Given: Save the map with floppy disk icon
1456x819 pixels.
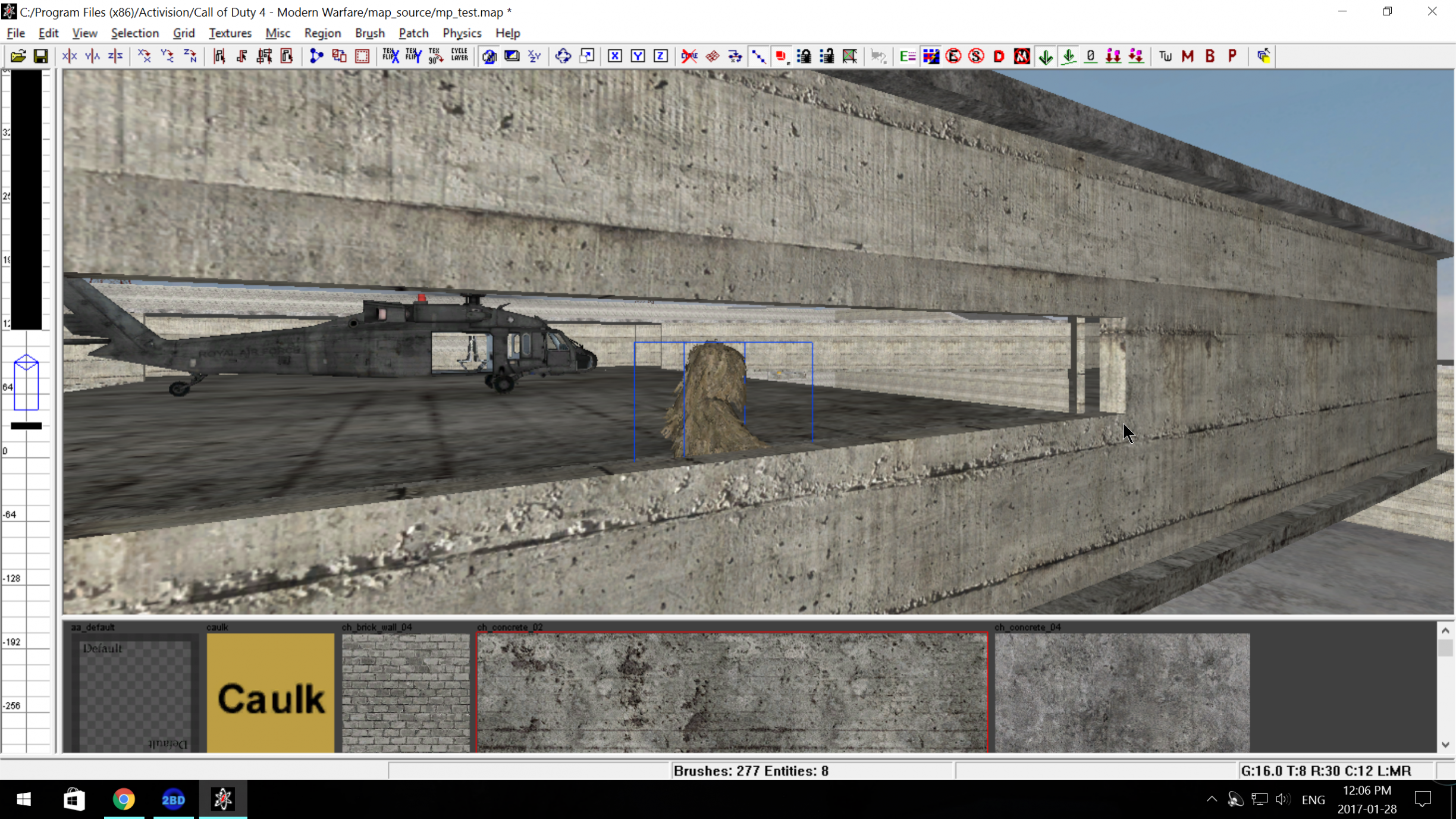Looking at the screenshot, I should pos(40,56).
